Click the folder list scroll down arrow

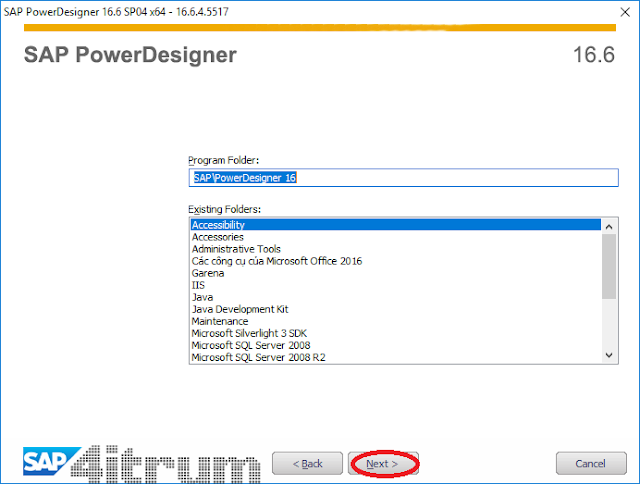(x=609, y=355)
